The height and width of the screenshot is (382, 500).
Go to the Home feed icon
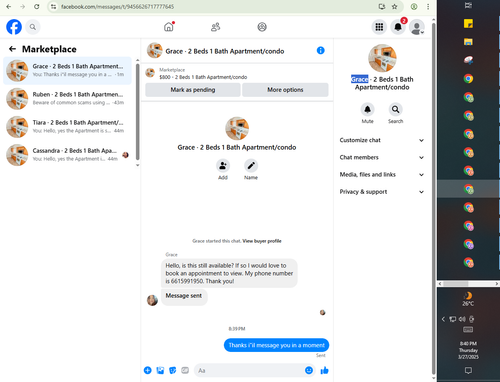(169, 27)
